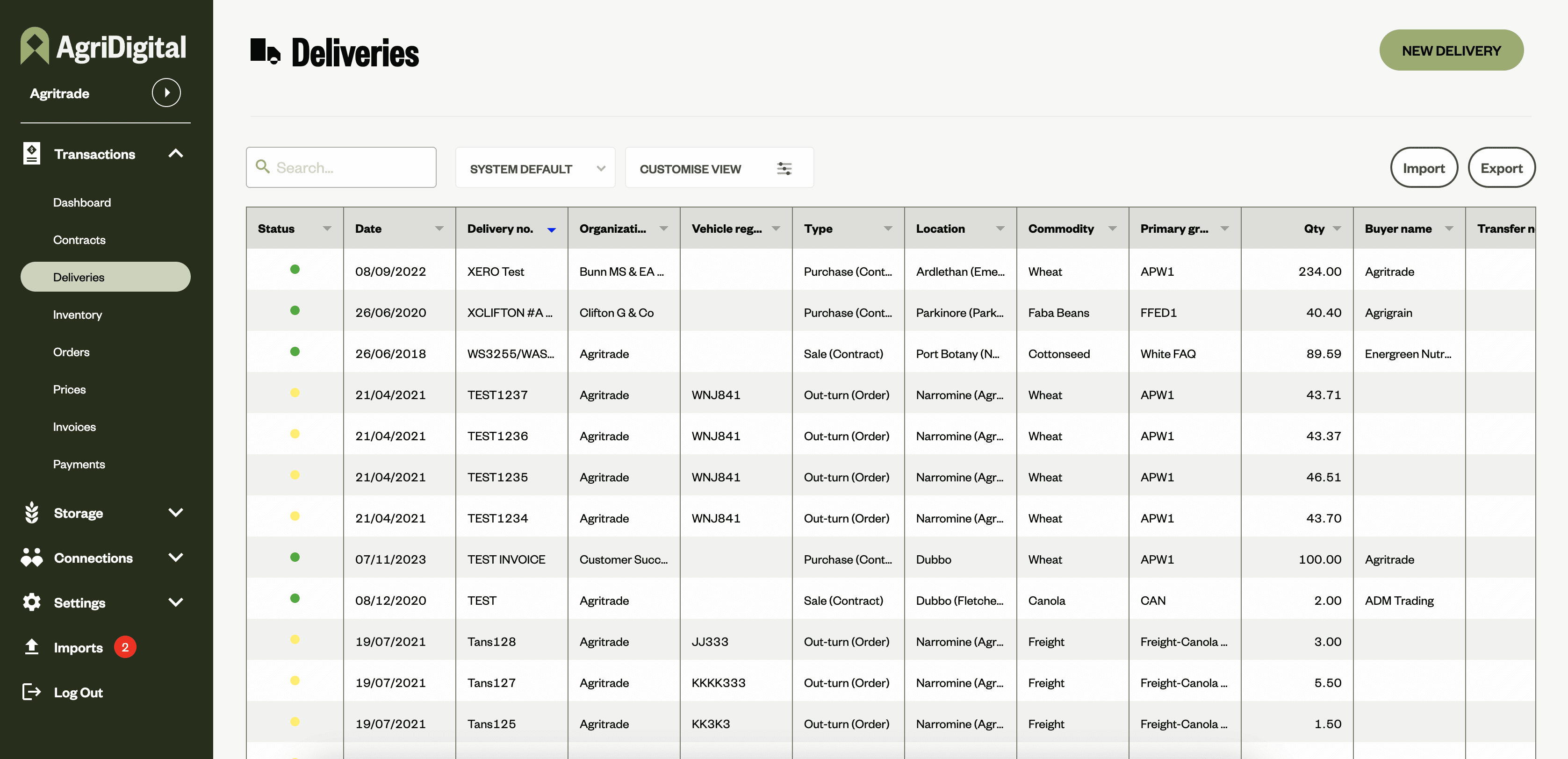Open the System Default view dropdown
The height and width of the screenshot is (759, 1568).
tap(535, 169)
